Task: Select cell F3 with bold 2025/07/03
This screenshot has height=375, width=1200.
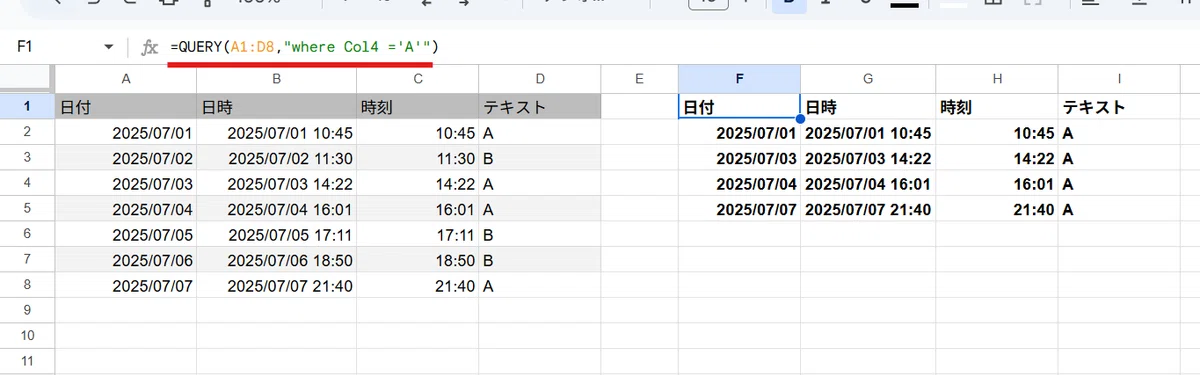Action: point(739,158)
